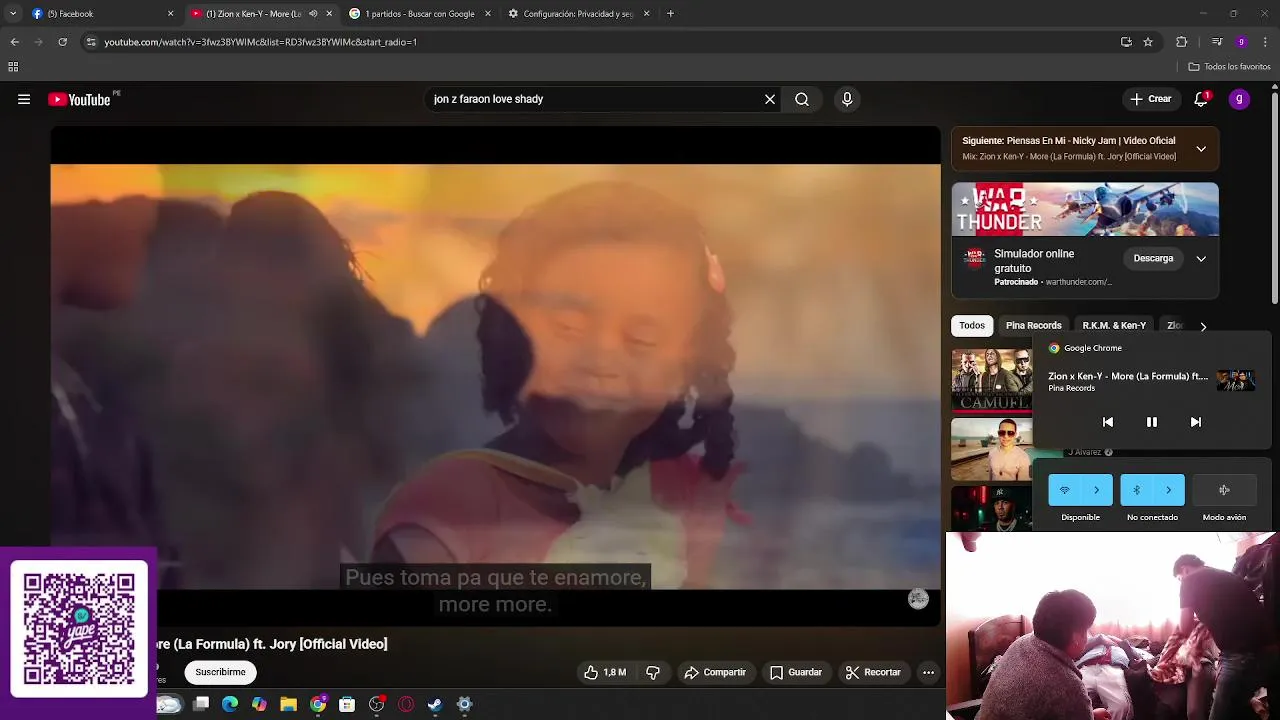The height and width of the screenshot is (720, 1280).
Task: Click the address bar URL
Action: (x=260, y=42)
